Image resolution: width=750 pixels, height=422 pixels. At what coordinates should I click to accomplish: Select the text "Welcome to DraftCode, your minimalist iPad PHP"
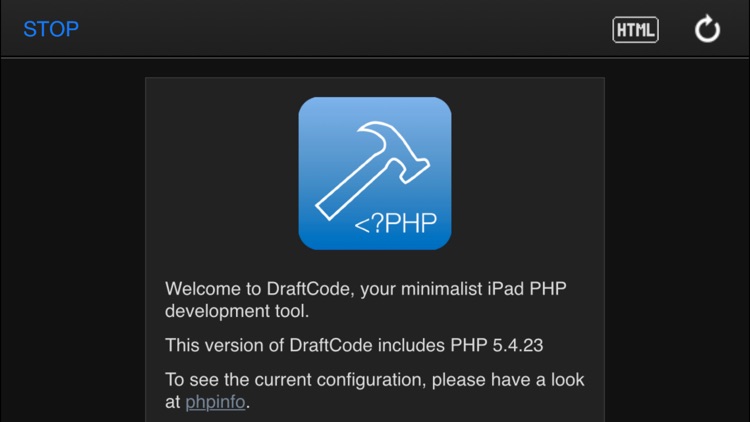(x=366, y=289)
